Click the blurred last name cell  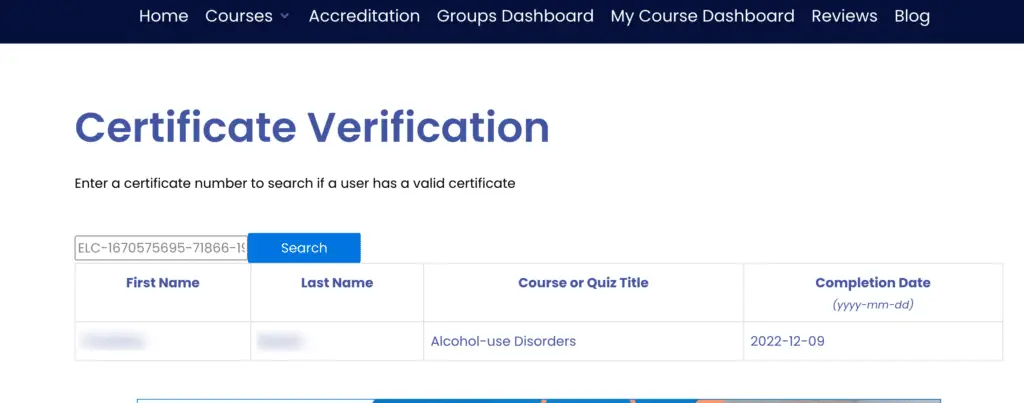click(x=337, y=341)
